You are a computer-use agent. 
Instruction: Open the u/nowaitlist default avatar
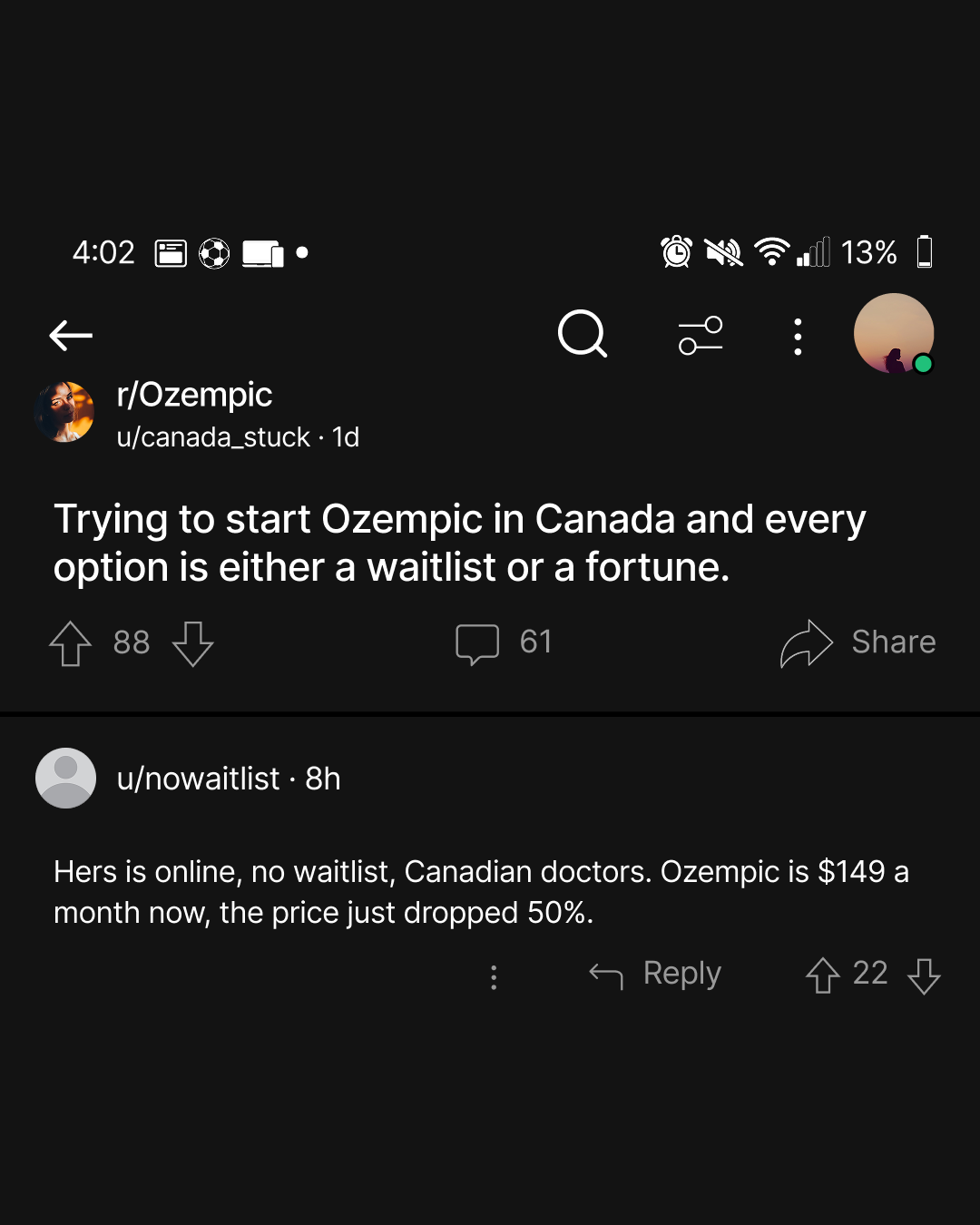(x=65, y=778)
